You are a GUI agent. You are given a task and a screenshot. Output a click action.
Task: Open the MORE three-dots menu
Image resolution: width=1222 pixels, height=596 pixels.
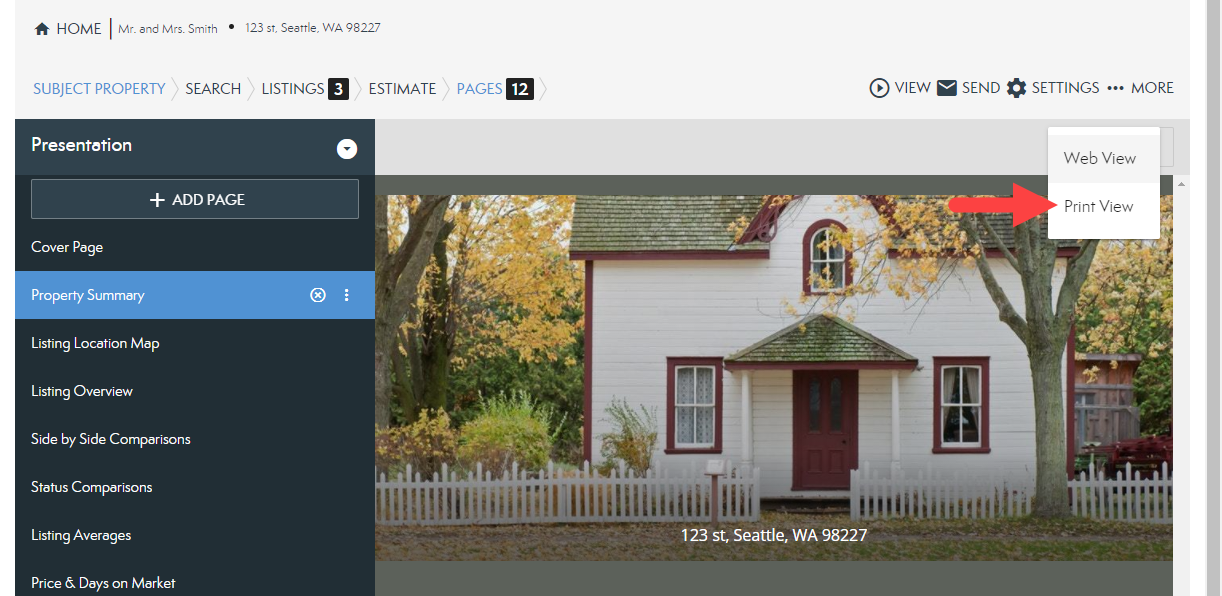1116,88
